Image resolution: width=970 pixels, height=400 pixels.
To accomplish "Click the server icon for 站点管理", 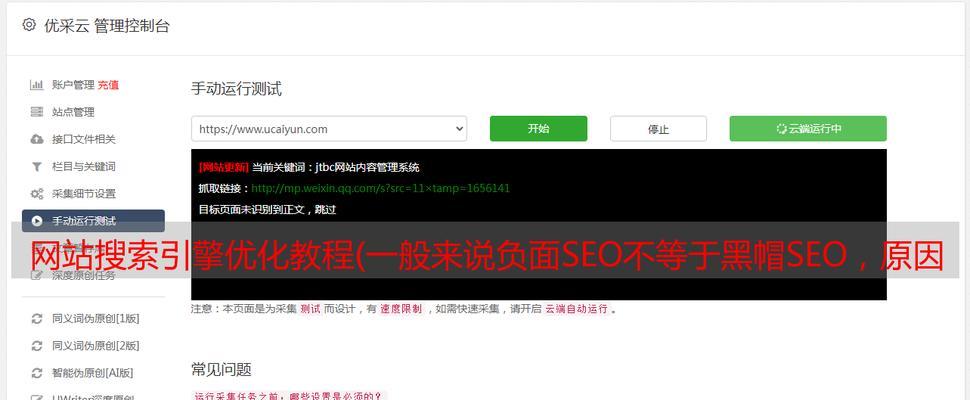I will coord(36,113).
